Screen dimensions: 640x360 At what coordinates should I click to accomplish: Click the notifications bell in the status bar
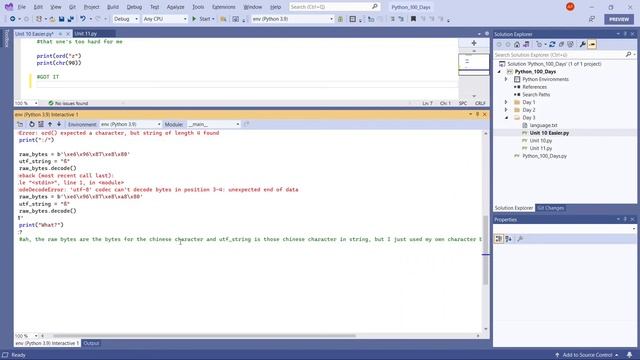(x=629, y=355)
